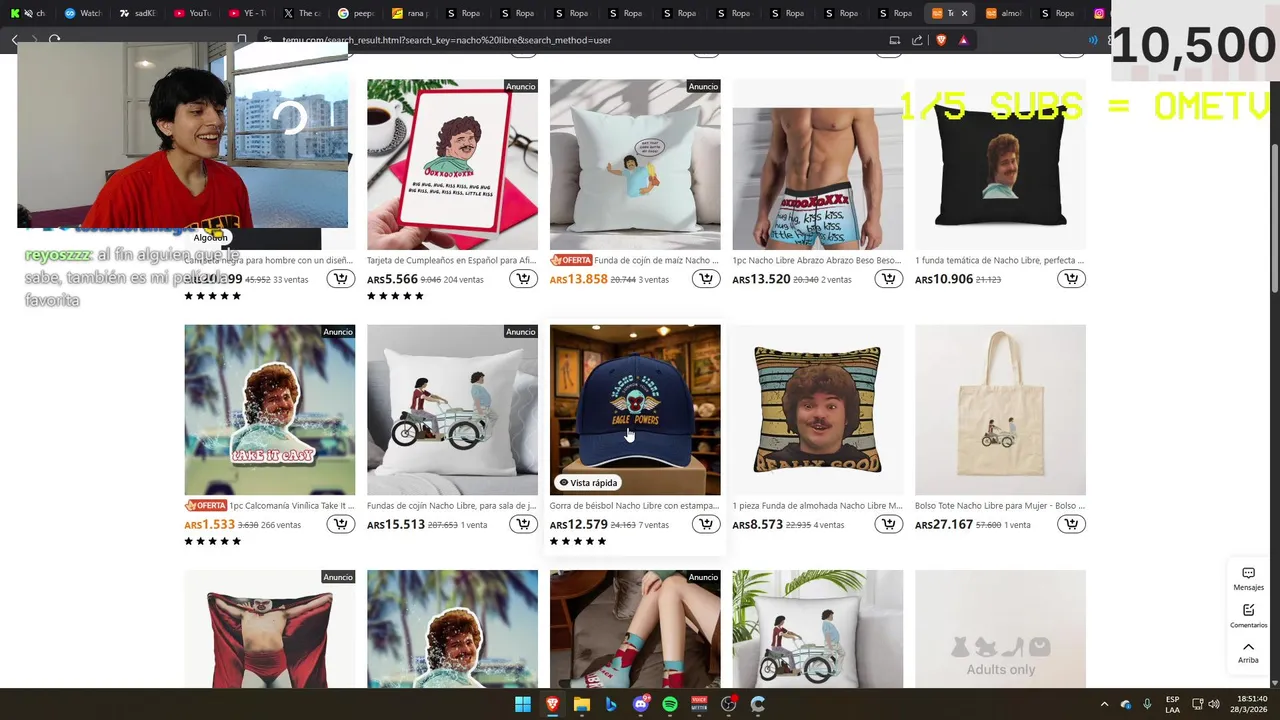This screenshot has width=1280, height=720.
Task: Add the ARS12.579 baseball cap to cart
Action: click(706, 524)
